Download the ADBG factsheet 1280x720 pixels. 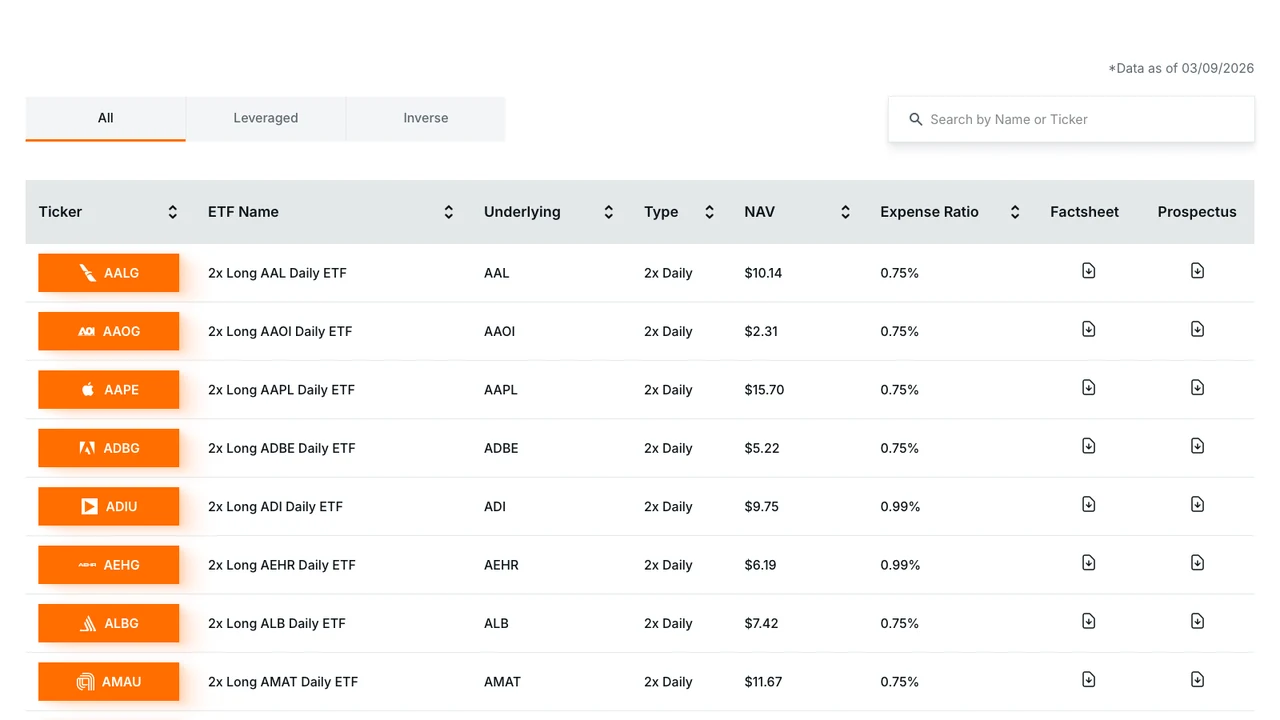tap(1088, 446)
